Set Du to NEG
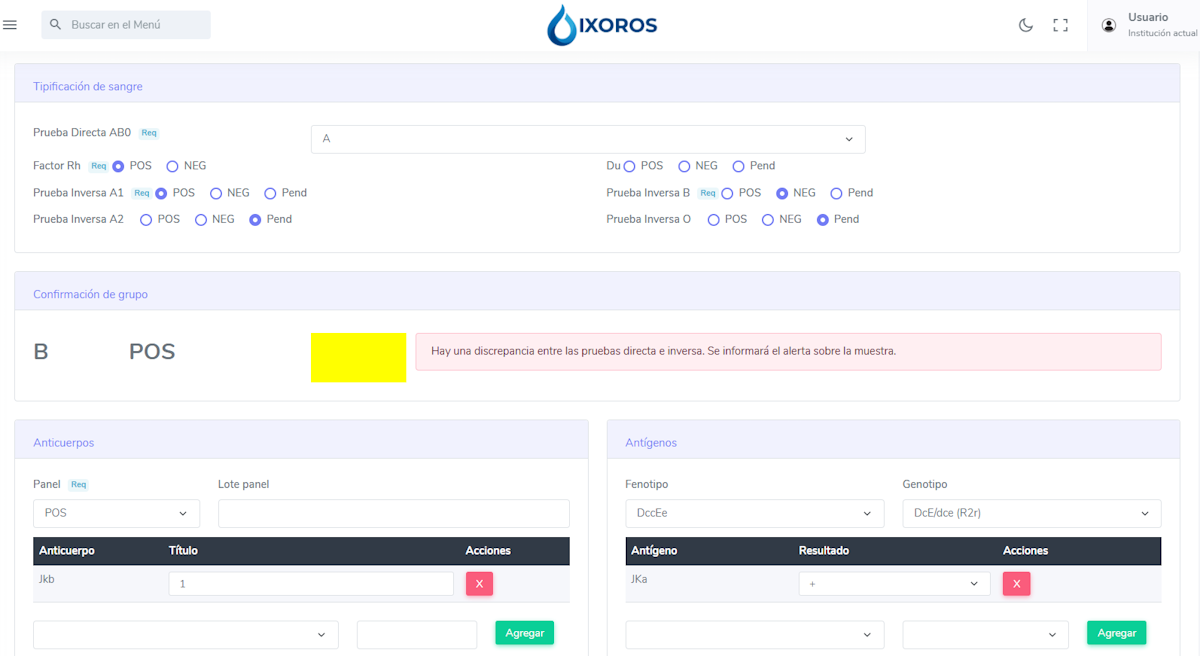The width and height of the screenshot is (1200, 656). point(684,166)
